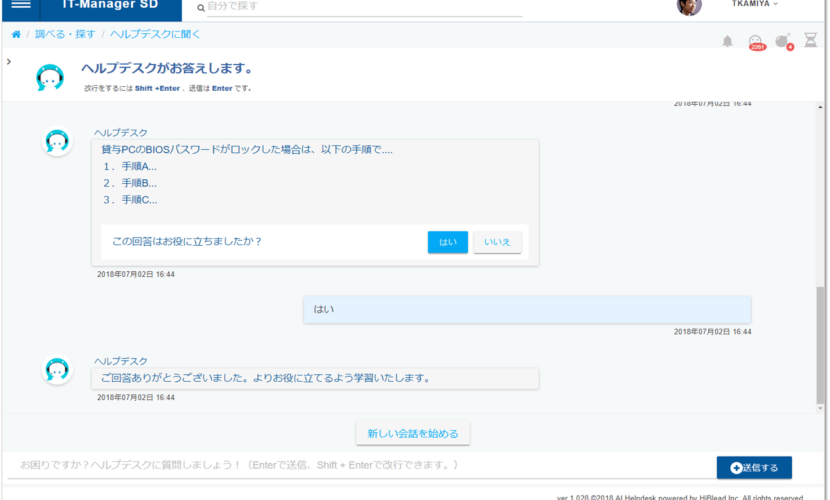The width and height of the screenshot is (830, 500).
Task: Click the scrollbar down arrow
Action: click(x=820, y=408)
